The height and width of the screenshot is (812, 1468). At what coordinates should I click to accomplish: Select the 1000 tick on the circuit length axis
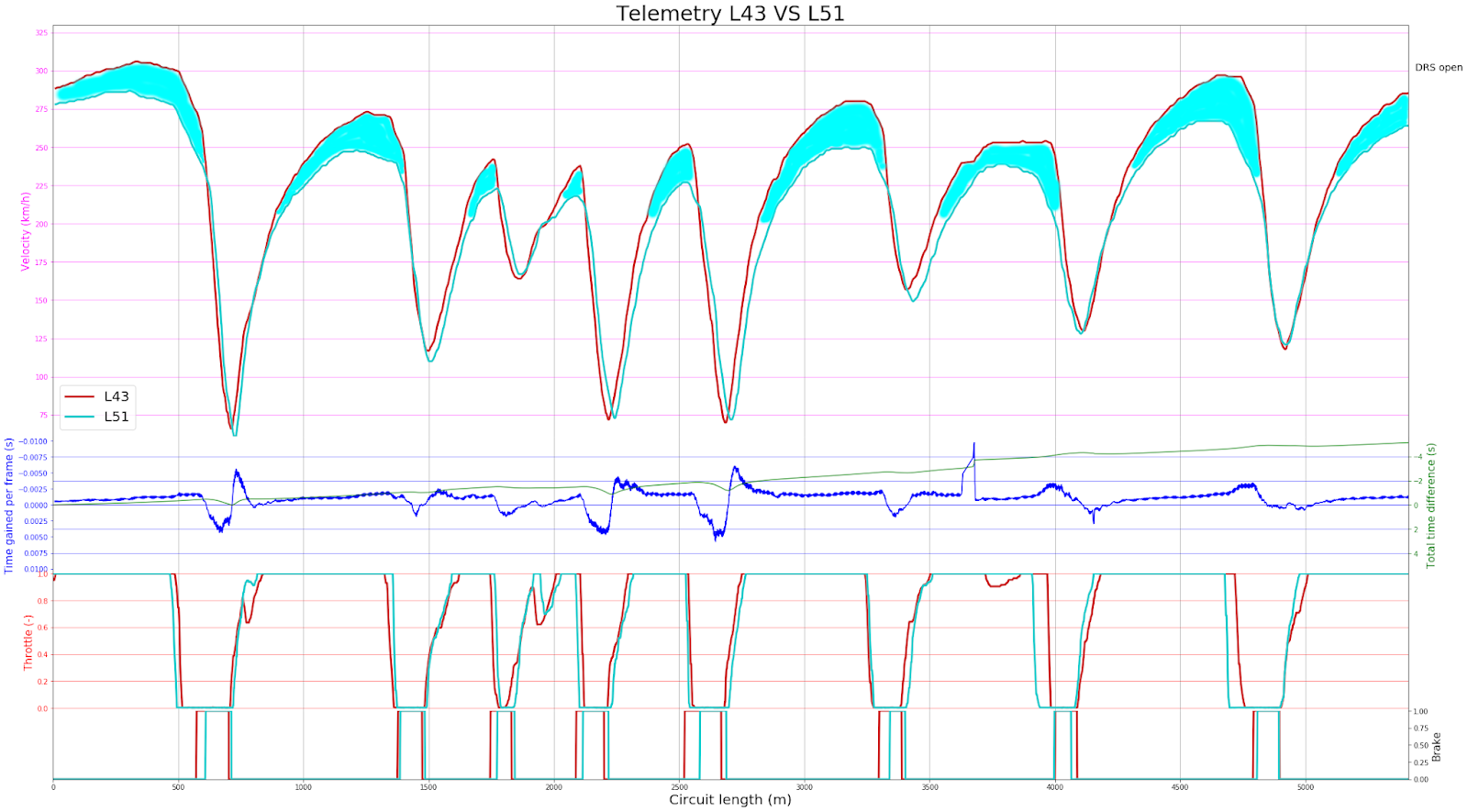click(304, 787)
